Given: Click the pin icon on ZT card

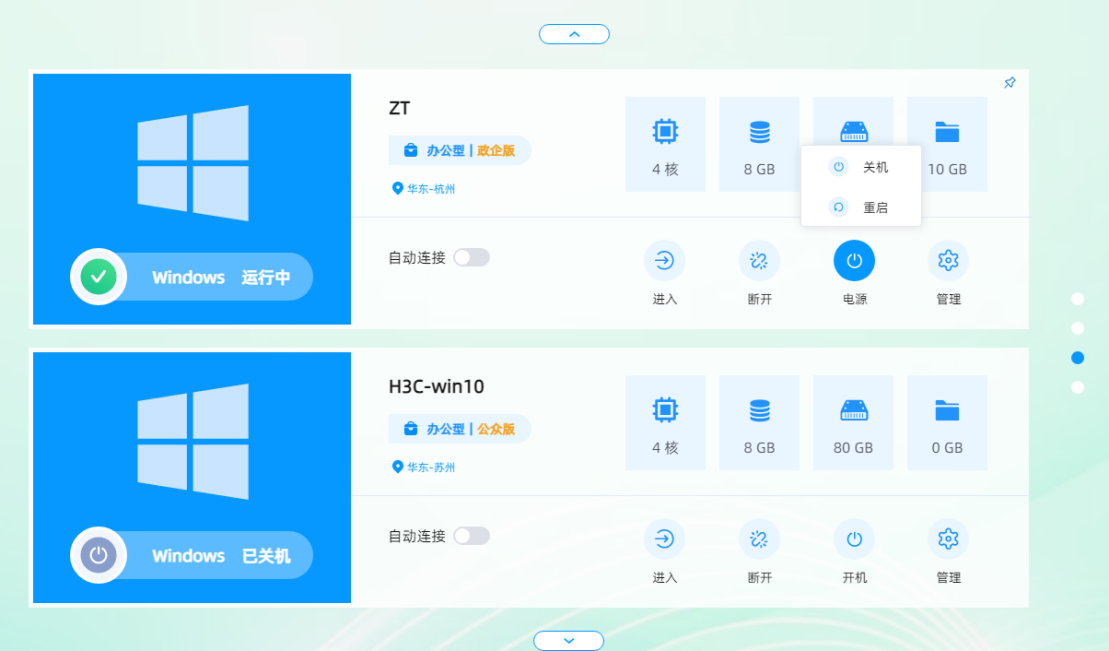Looking at the screenshot, I should point(1009,83).
